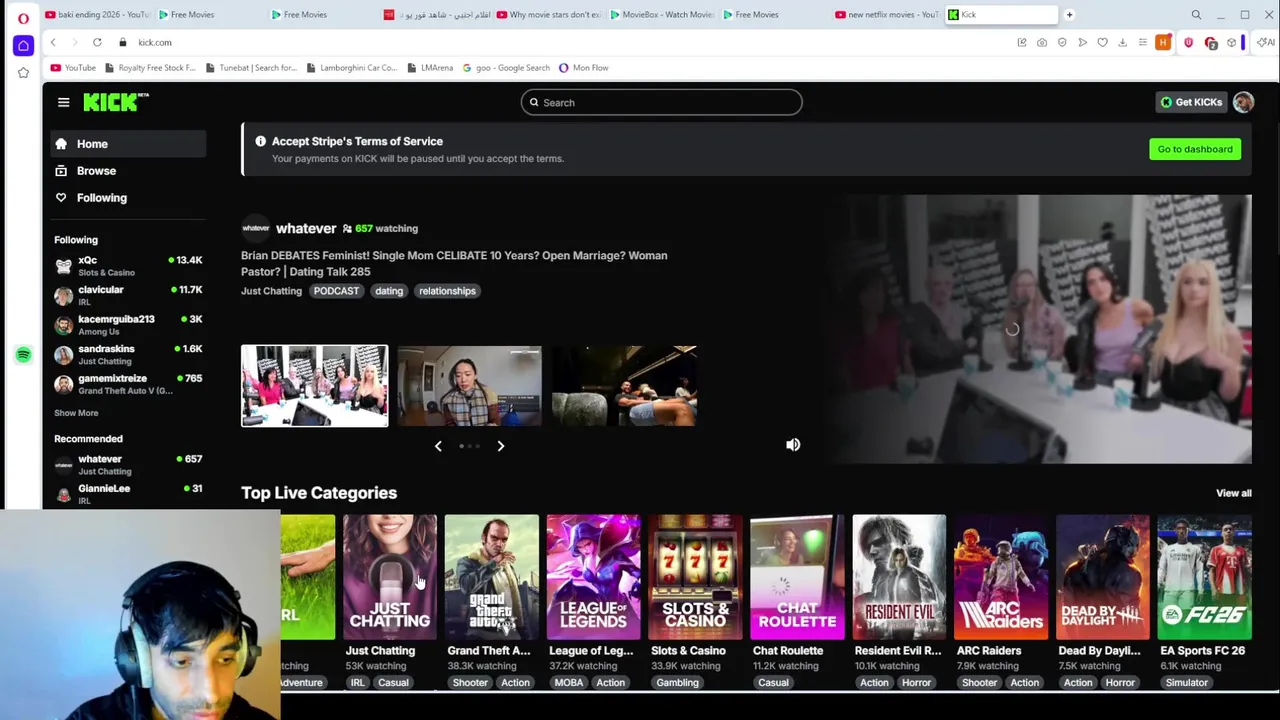This screenshot has width=1280, height=720.
Task: Open Slots & Casino category card
Action: [x=695, y=577]
